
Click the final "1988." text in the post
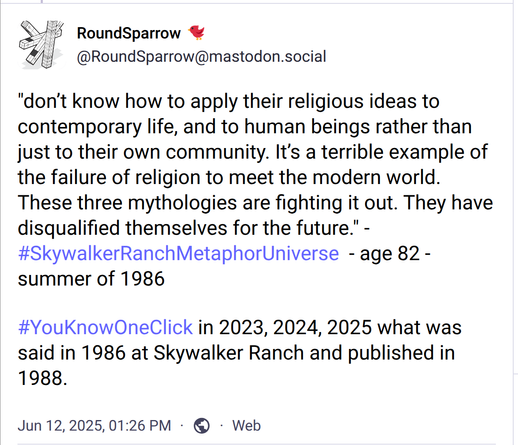(43, 378)
